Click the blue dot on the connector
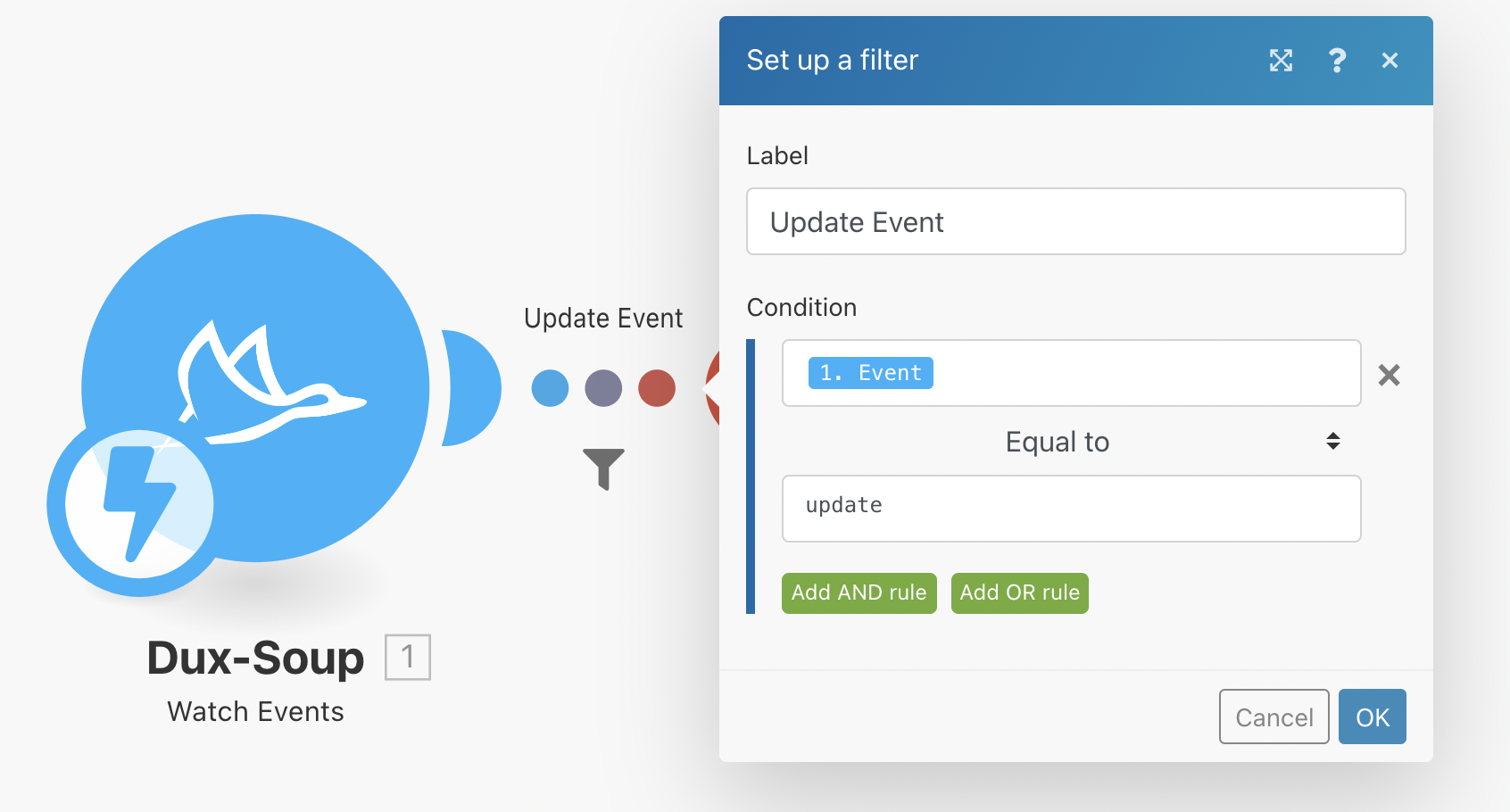The image size is (1510, 812). click(x=550, y=388)
